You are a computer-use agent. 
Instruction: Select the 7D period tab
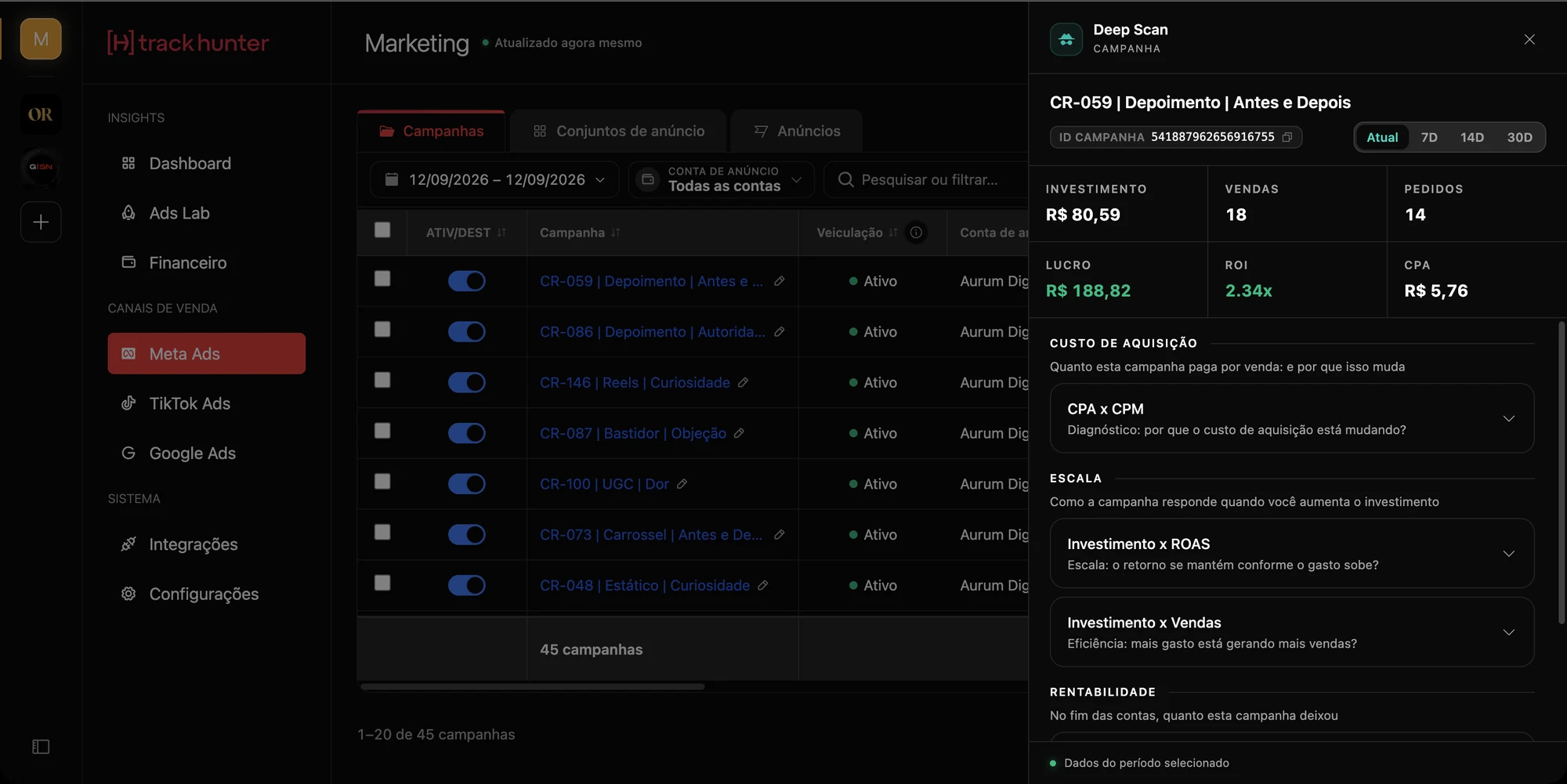(x=1429, y=137)
